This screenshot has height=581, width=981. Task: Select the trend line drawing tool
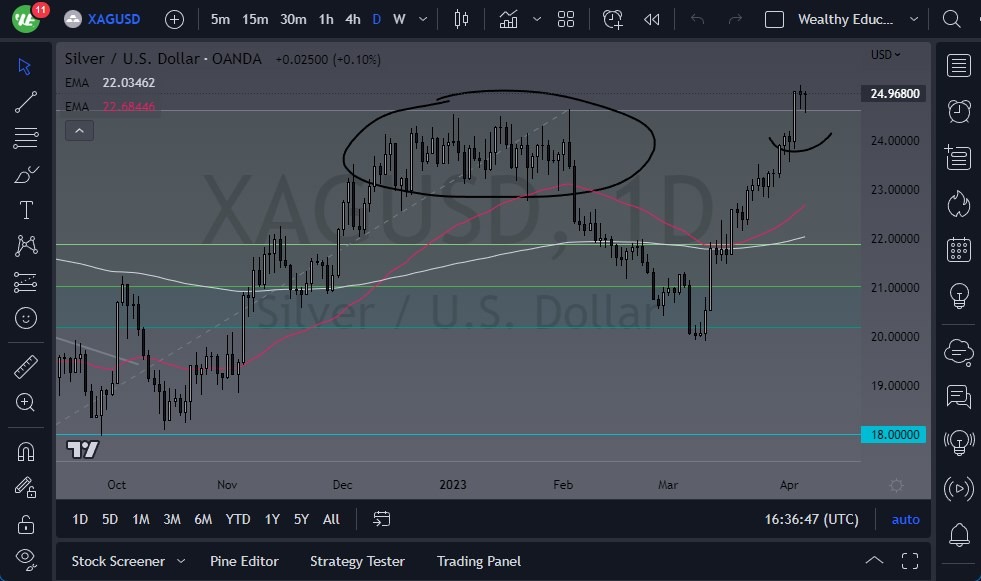click(25, 102)
